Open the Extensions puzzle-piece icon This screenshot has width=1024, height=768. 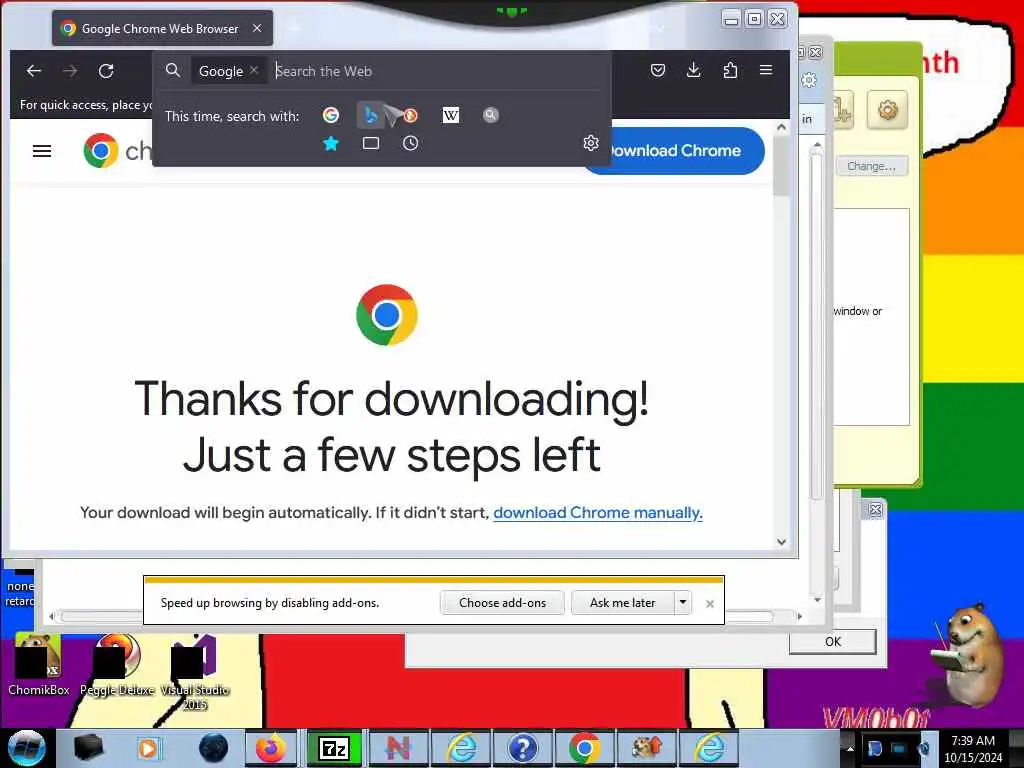tap(730, 70)
